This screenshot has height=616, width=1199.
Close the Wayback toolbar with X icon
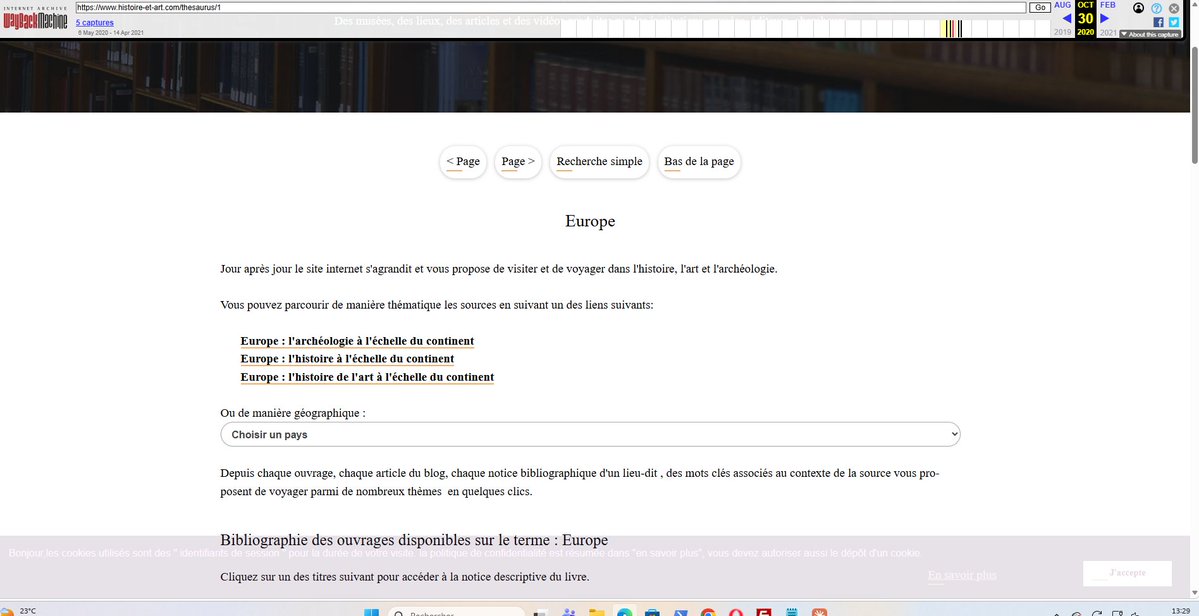pos(1174,8)
